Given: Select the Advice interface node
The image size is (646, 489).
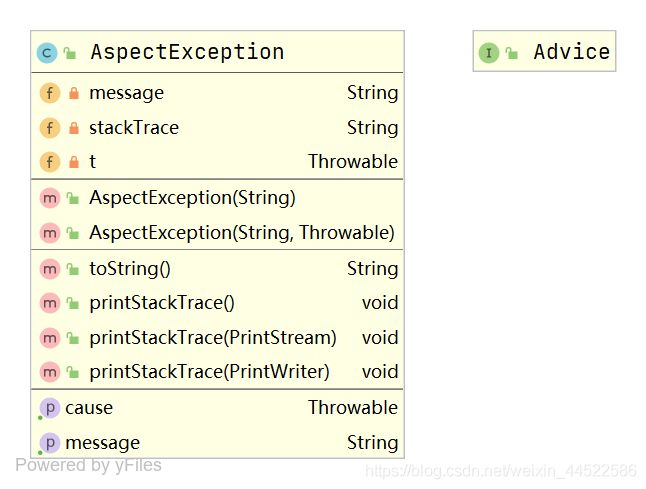Looking at the screenshot, I should click(x=545, y=51).
